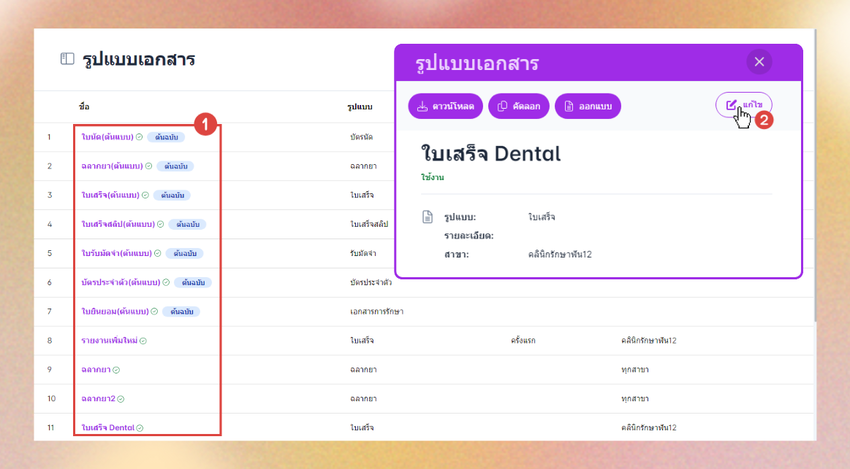Screen dimensions: 850x469
Task: Click green check icon next to รายงานเพิ่มใหม่
Action: pos(143,341)
